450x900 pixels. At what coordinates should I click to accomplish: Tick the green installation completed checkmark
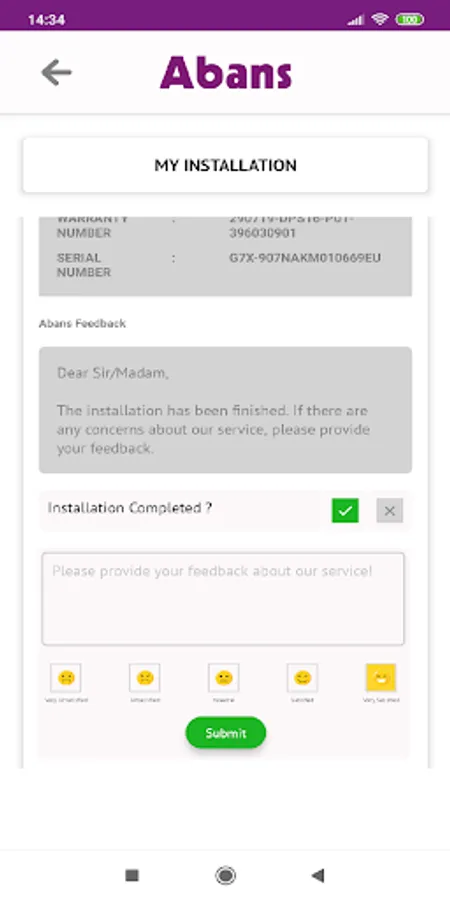(345, 510)
